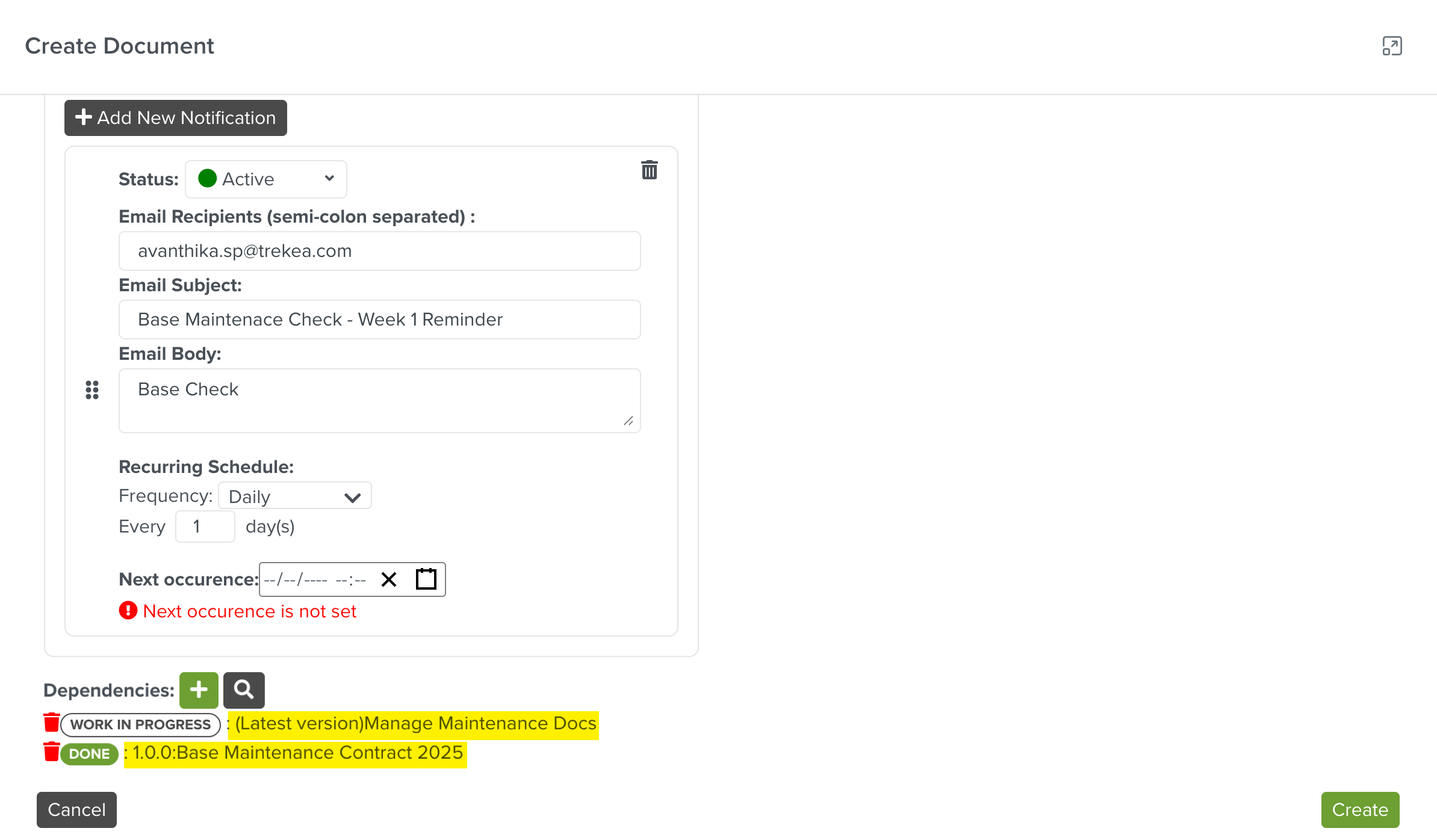Edit the Email Body text area

coord(380,401)
